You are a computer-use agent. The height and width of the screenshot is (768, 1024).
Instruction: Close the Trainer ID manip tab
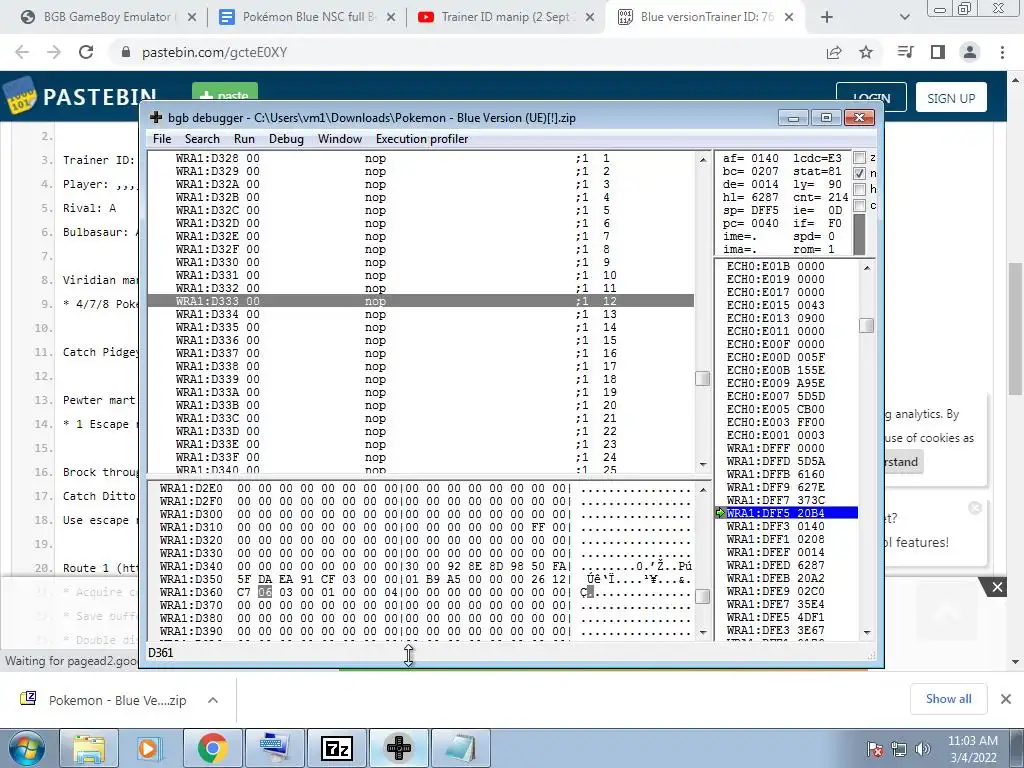pos(590,17)
